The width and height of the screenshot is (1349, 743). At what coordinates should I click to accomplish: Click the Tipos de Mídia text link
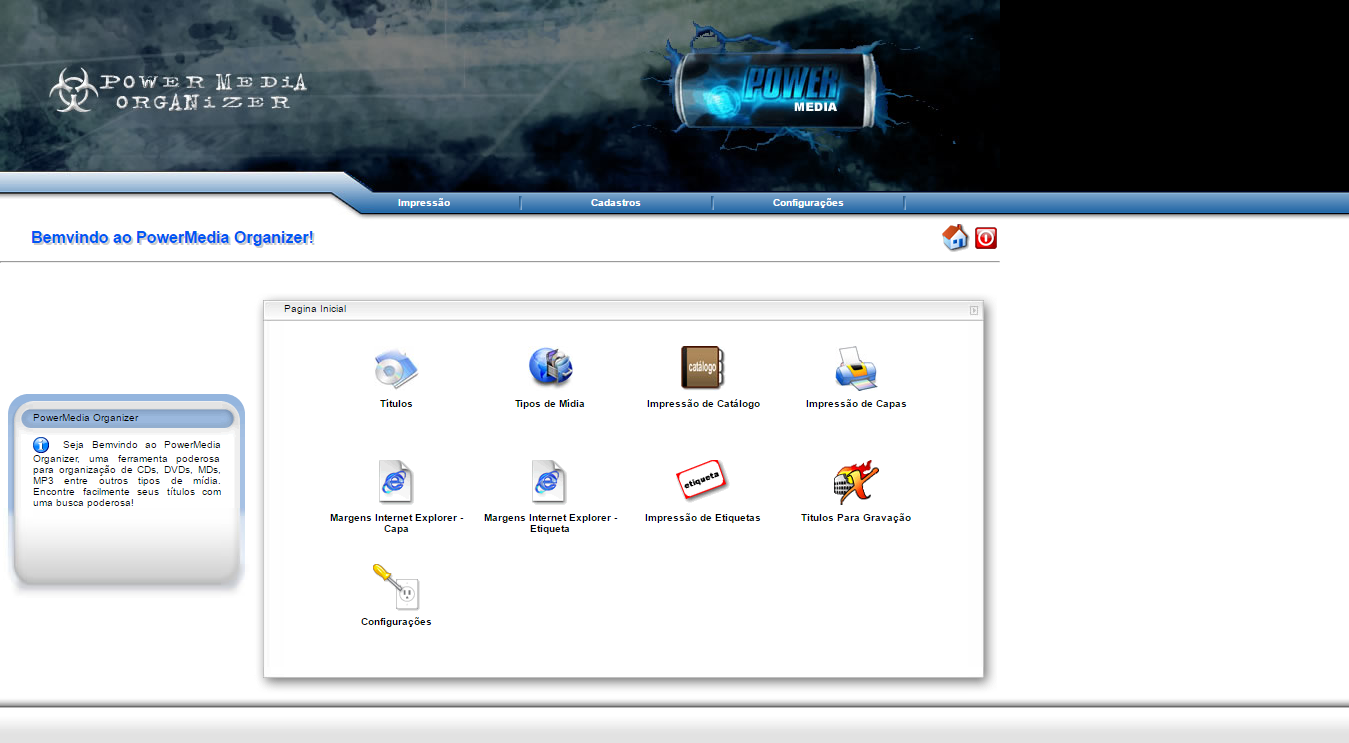tap(550, 404)
